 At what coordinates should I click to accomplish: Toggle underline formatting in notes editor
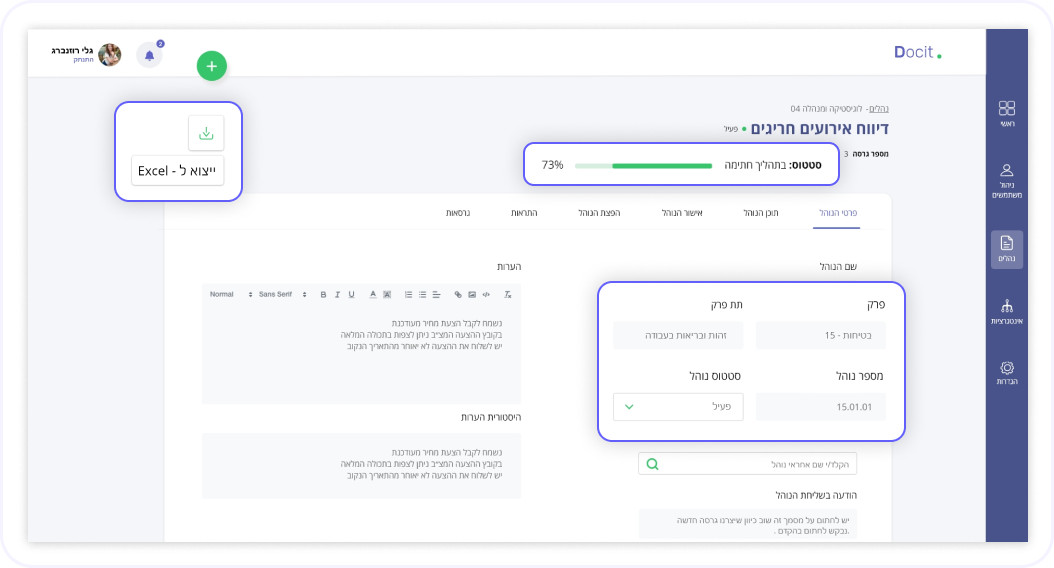pos(351,295)
